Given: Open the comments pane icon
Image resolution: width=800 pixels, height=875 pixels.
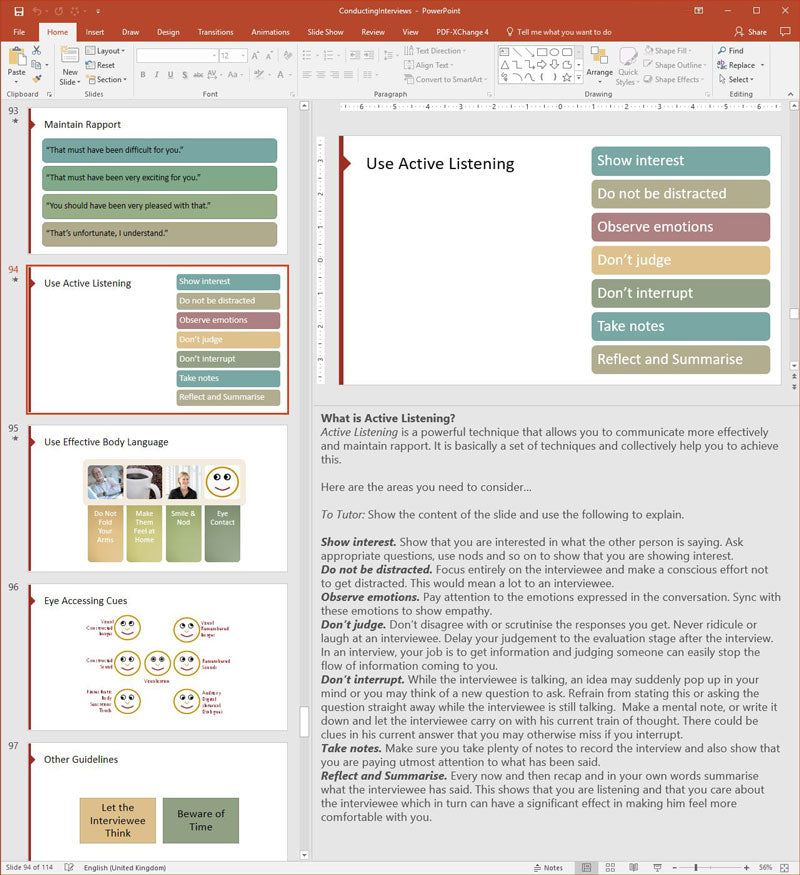Looking at the screenshot, I should pos(785,31).
